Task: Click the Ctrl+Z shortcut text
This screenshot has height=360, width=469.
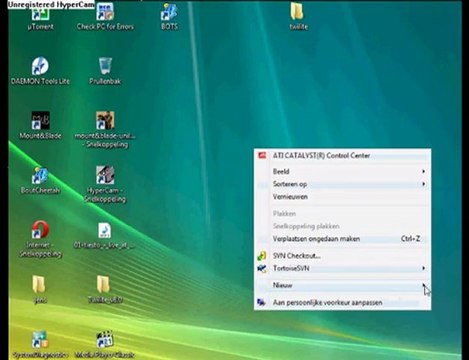Action: click(x=410, y=239)
